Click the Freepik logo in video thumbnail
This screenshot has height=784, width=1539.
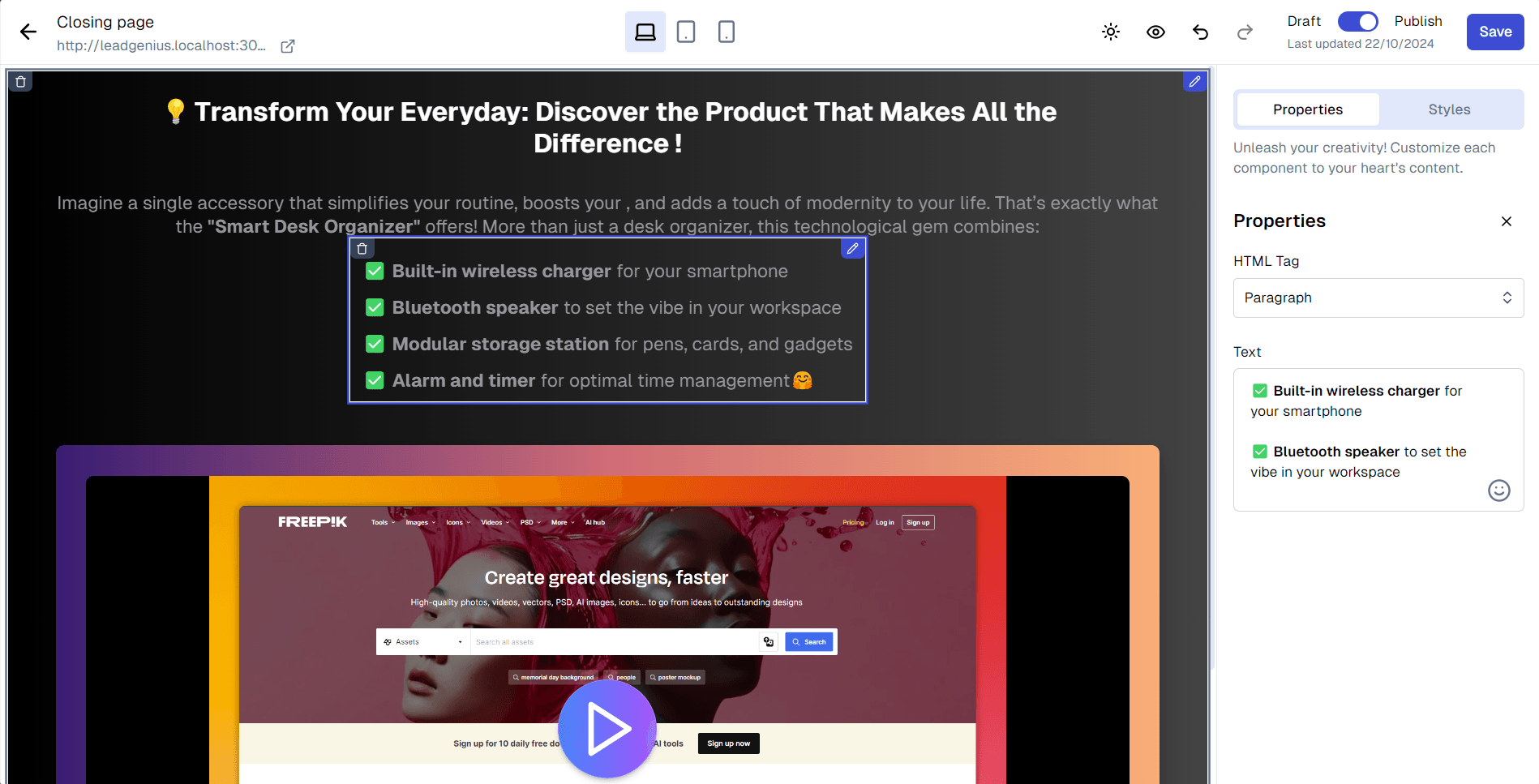[312, 522]
